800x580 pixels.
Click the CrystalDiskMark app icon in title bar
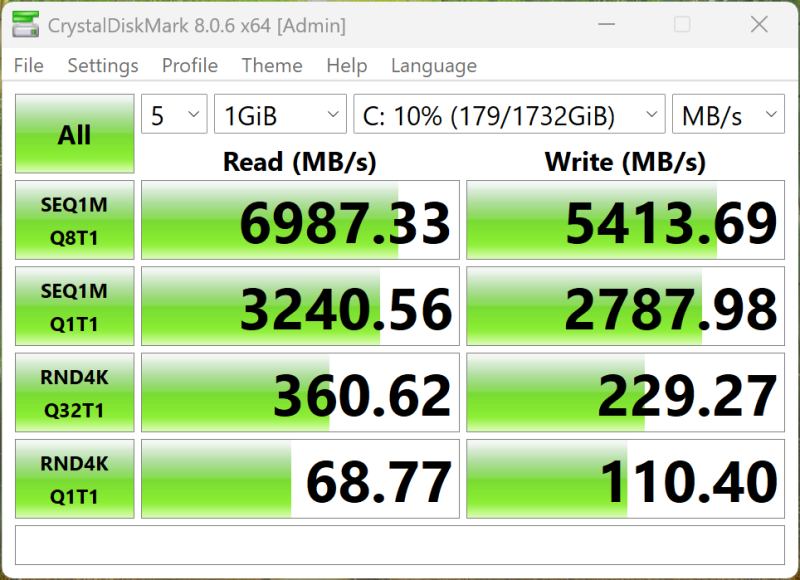coord(26,24)
